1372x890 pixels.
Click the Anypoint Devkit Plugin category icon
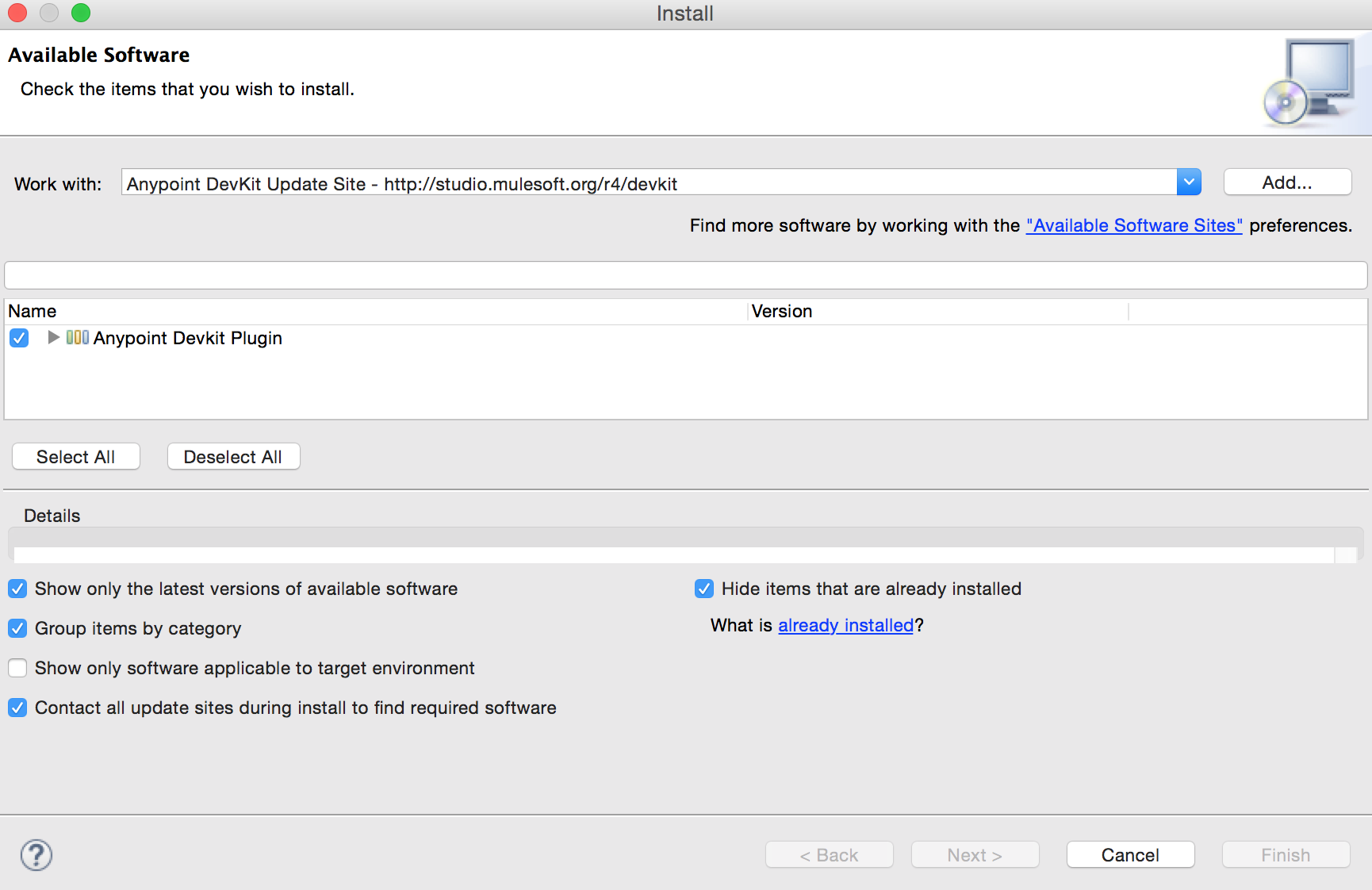pyautogui.click(x=78, y=338)
